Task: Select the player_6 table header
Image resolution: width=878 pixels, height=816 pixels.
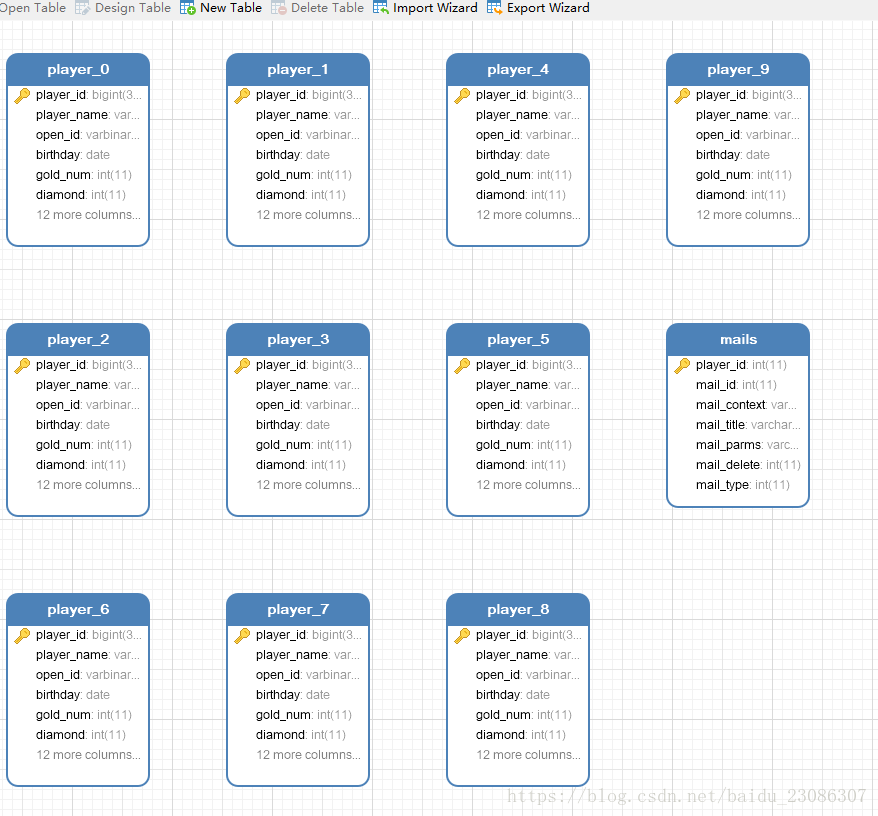Action: [x=78, y=609]
